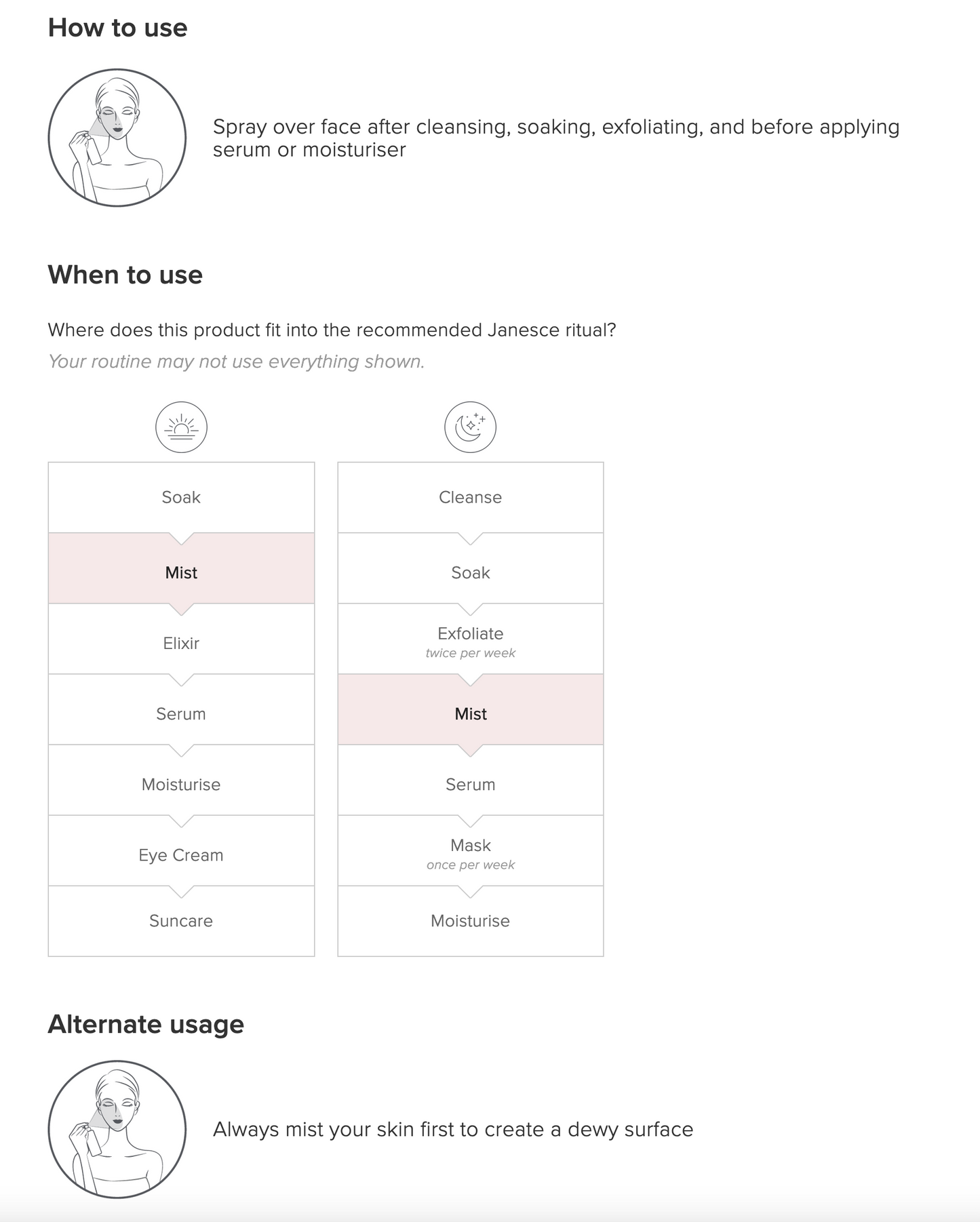Viewport: 980px width, 1222px height.
Task: Select Moisturise step in evening routine
Action: coord(470,920)
